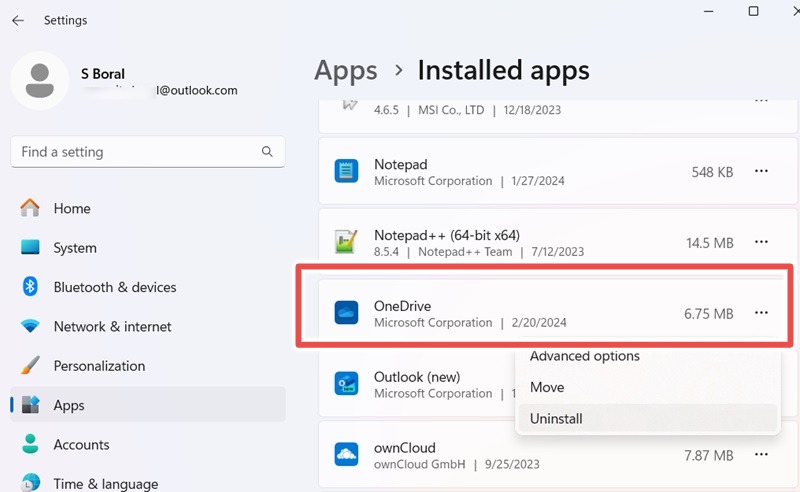Click the OneDrive cloud icon
The height and width of the screenshot is (492, 800).
click(x=346, y=312)
